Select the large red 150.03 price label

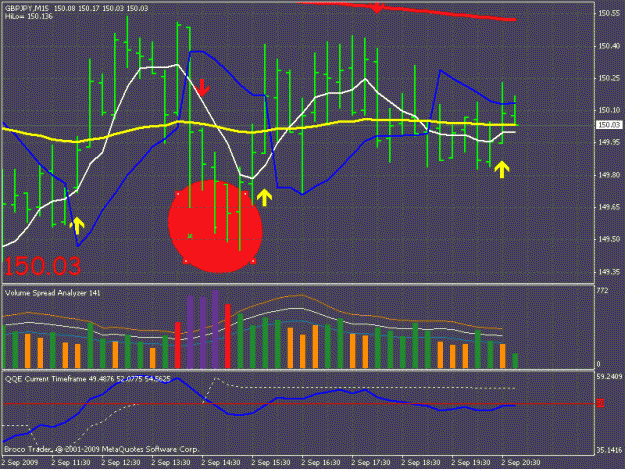tap(43, 266)
